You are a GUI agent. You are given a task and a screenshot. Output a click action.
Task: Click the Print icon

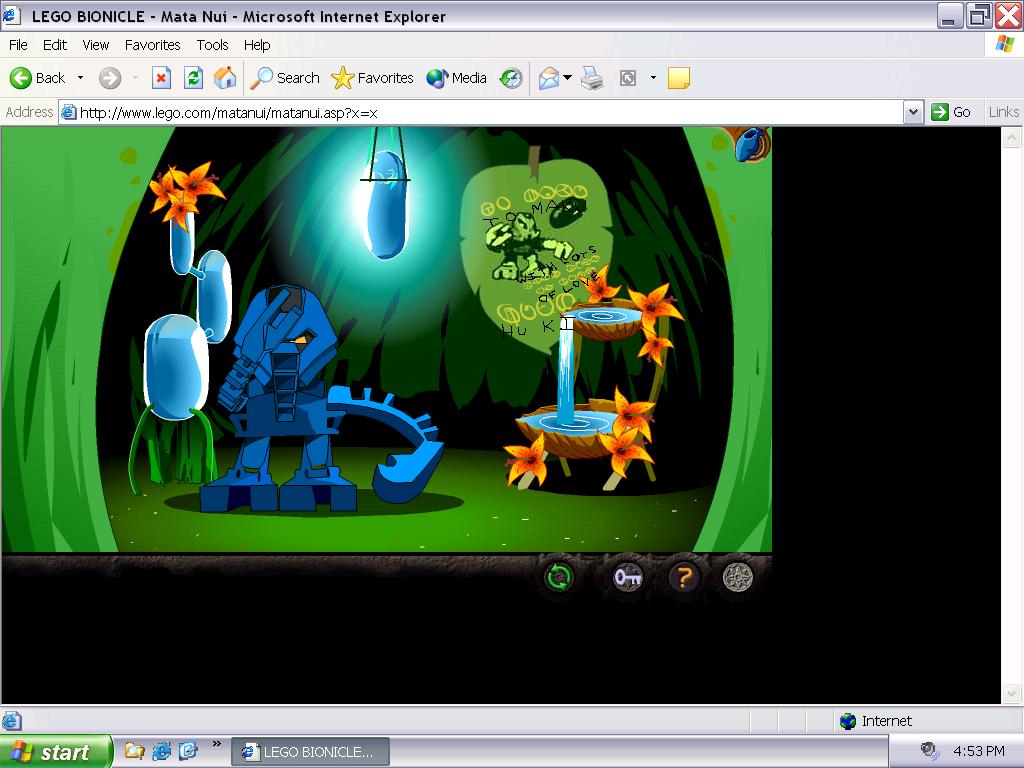click(x=593, y=78)
